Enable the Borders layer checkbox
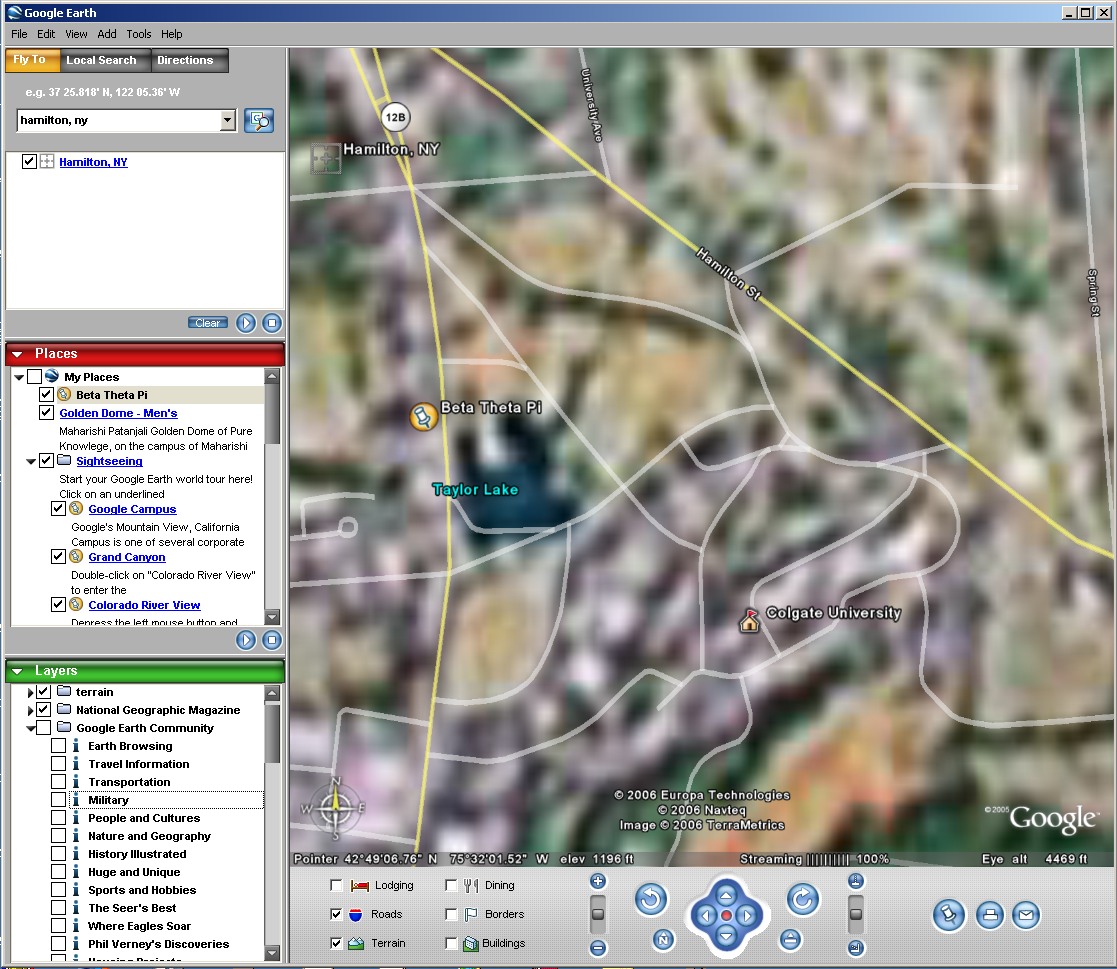 tap(450, 914)
